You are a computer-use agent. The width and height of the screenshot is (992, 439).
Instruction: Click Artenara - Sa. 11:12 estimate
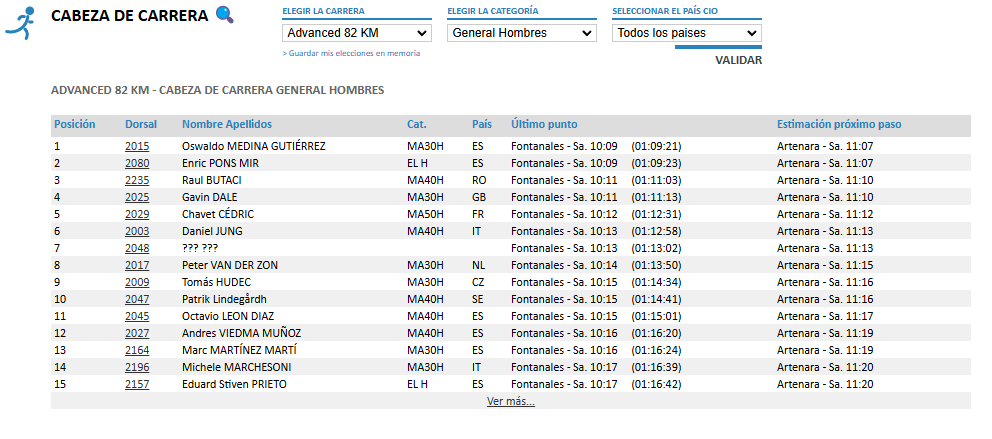coord(825,214)
